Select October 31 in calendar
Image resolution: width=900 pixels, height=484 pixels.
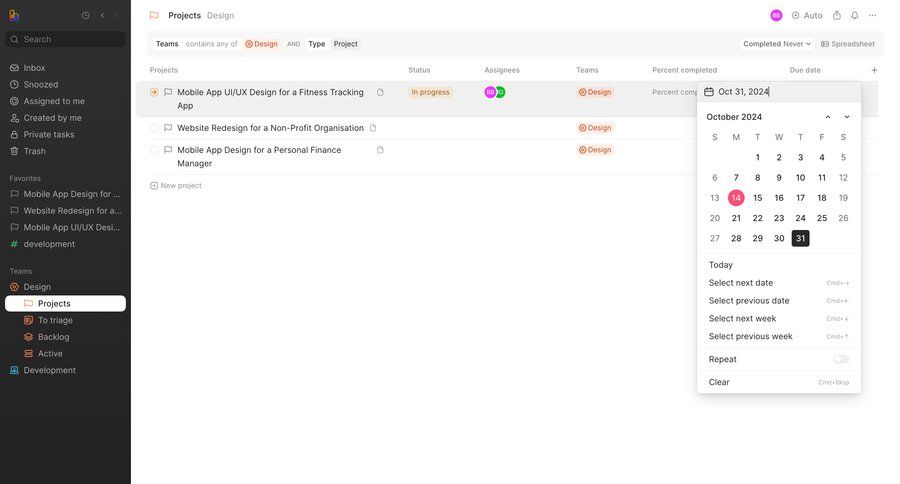tap(800, 238)
